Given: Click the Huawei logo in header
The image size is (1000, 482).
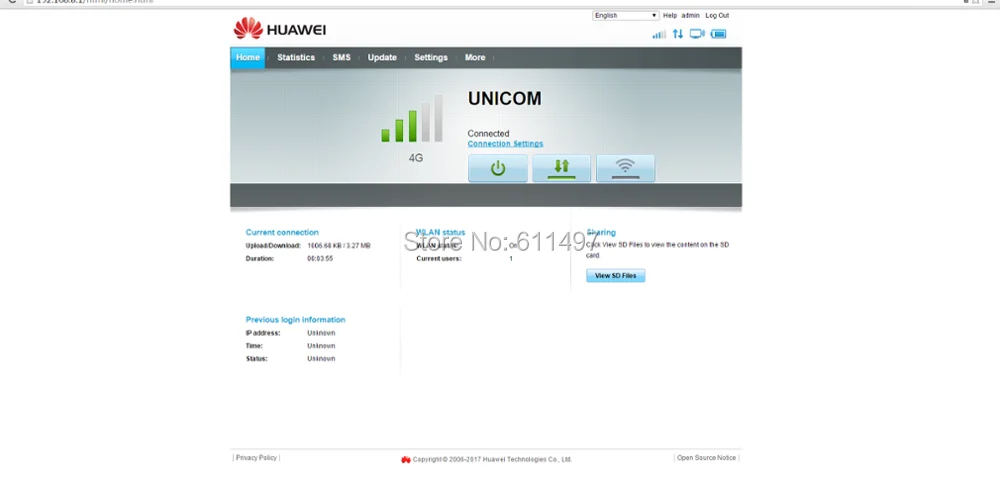Looking at the screenshot, I should [279, 29].
